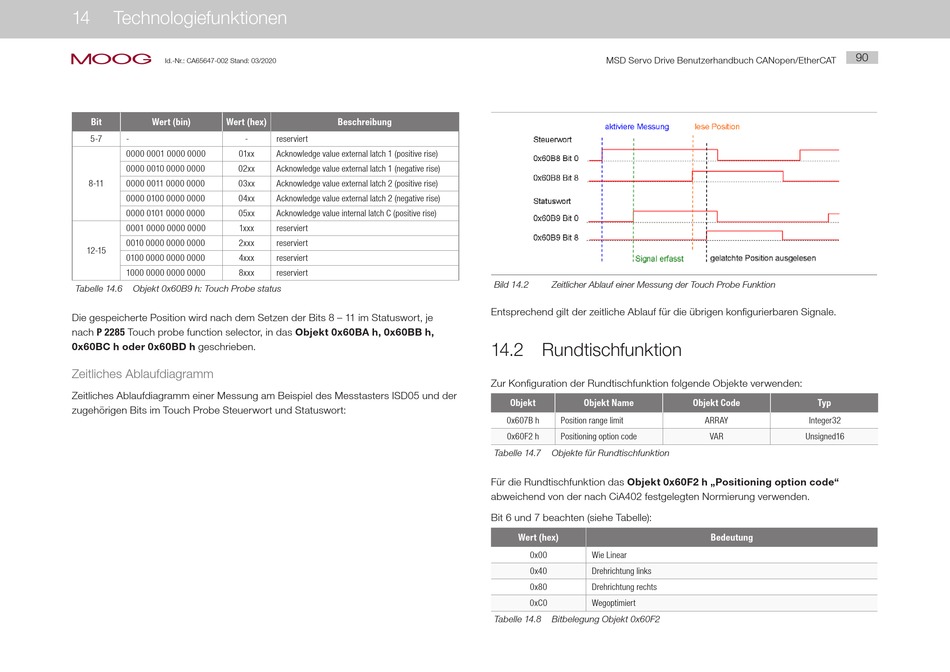The image size is (950, 672).
Task: Select "Acknowledge value internal latch C (positive rise)"
Action: (356, 213)
